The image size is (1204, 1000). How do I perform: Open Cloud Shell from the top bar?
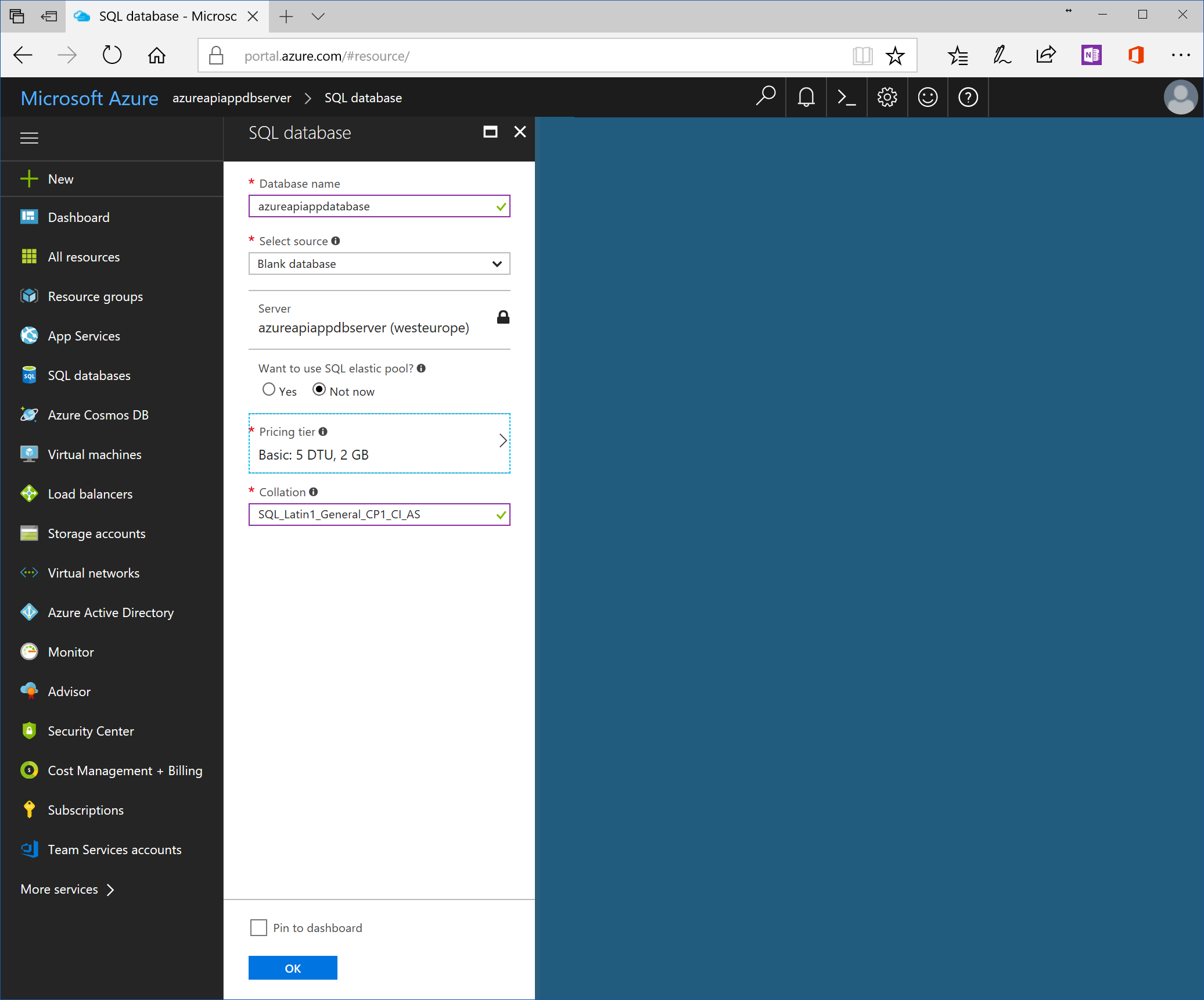846,98
